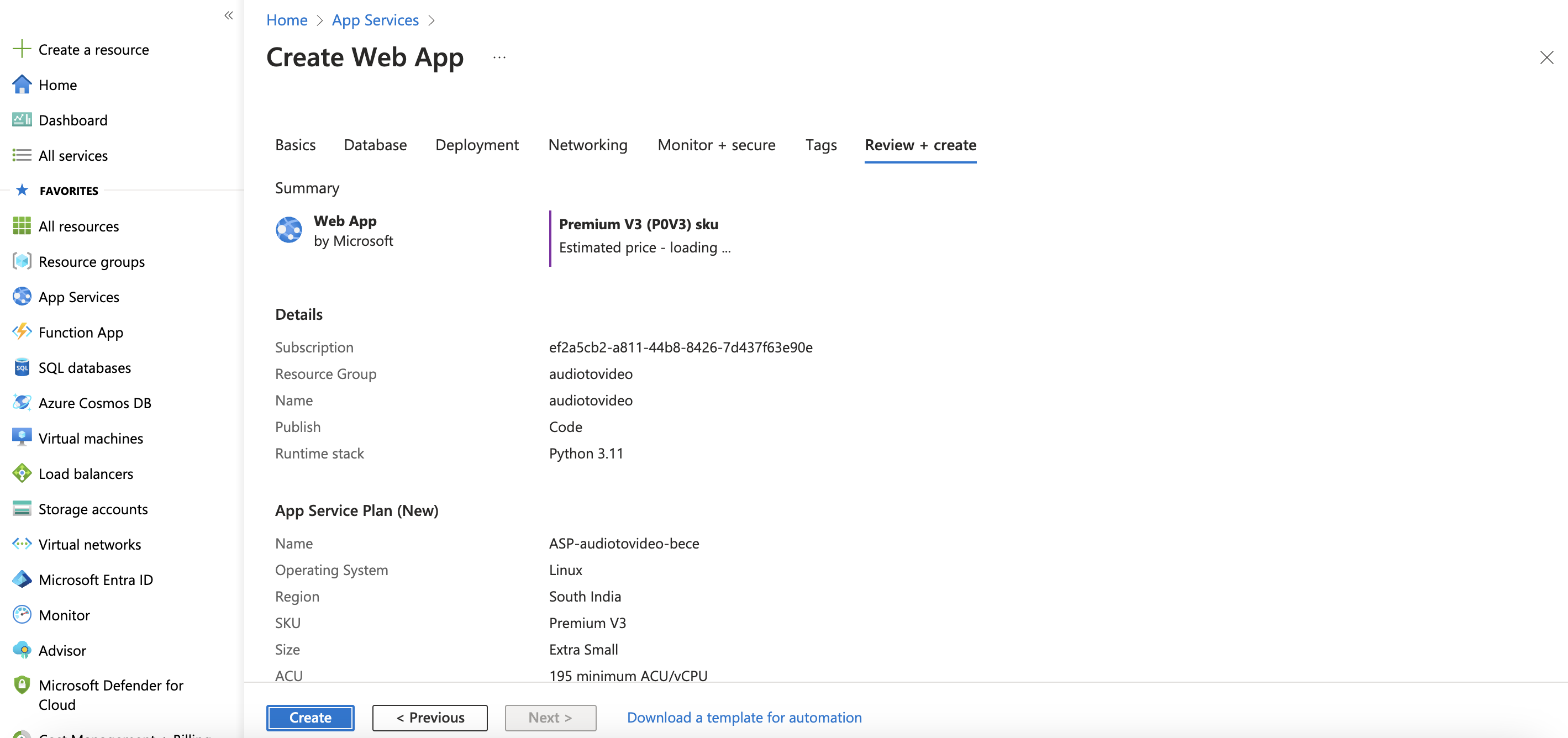Click the Publish value Code

point(565,426)
